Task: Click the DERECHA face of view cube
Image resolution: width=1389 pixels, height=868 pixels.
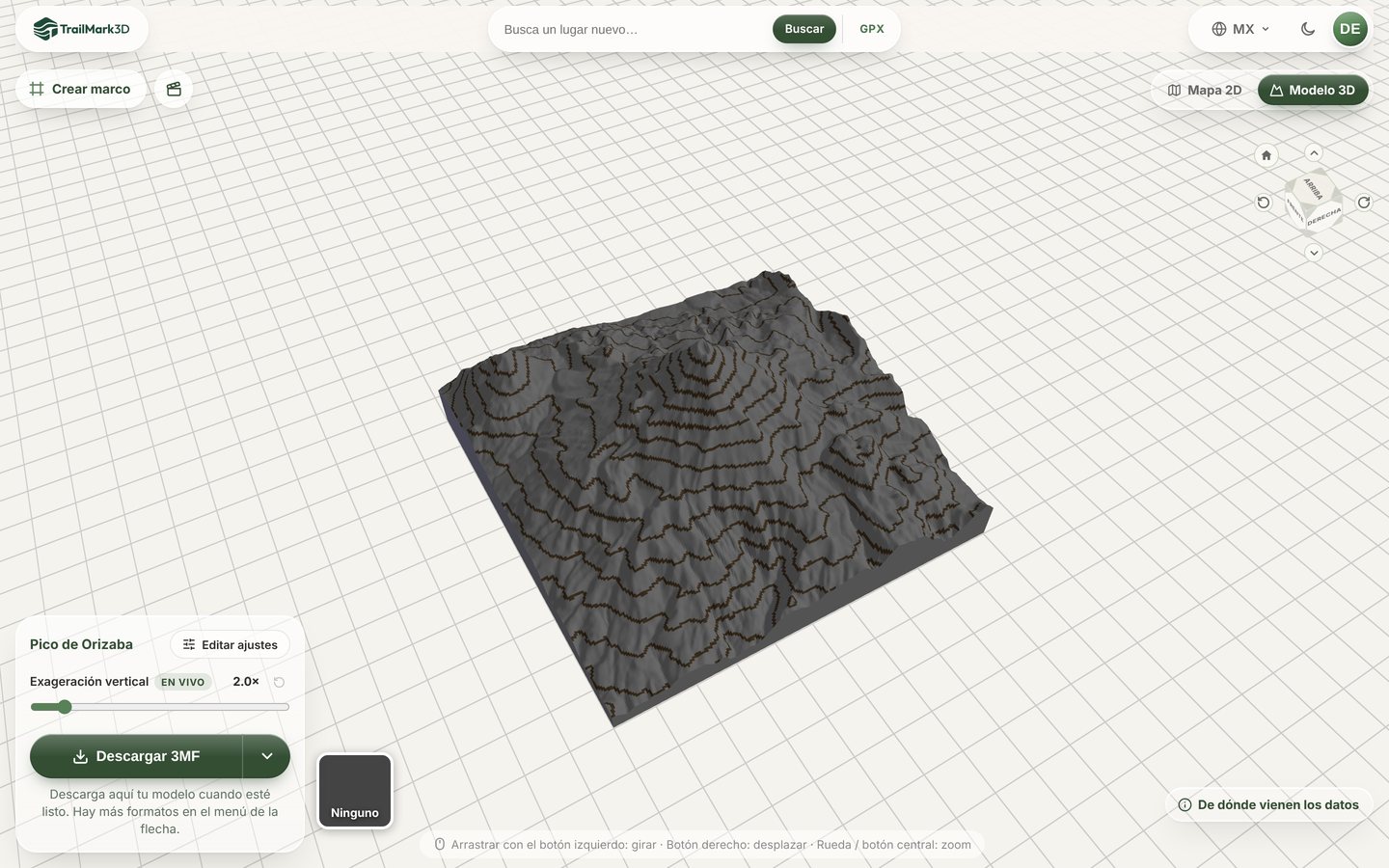Action: click(1324, 216)
